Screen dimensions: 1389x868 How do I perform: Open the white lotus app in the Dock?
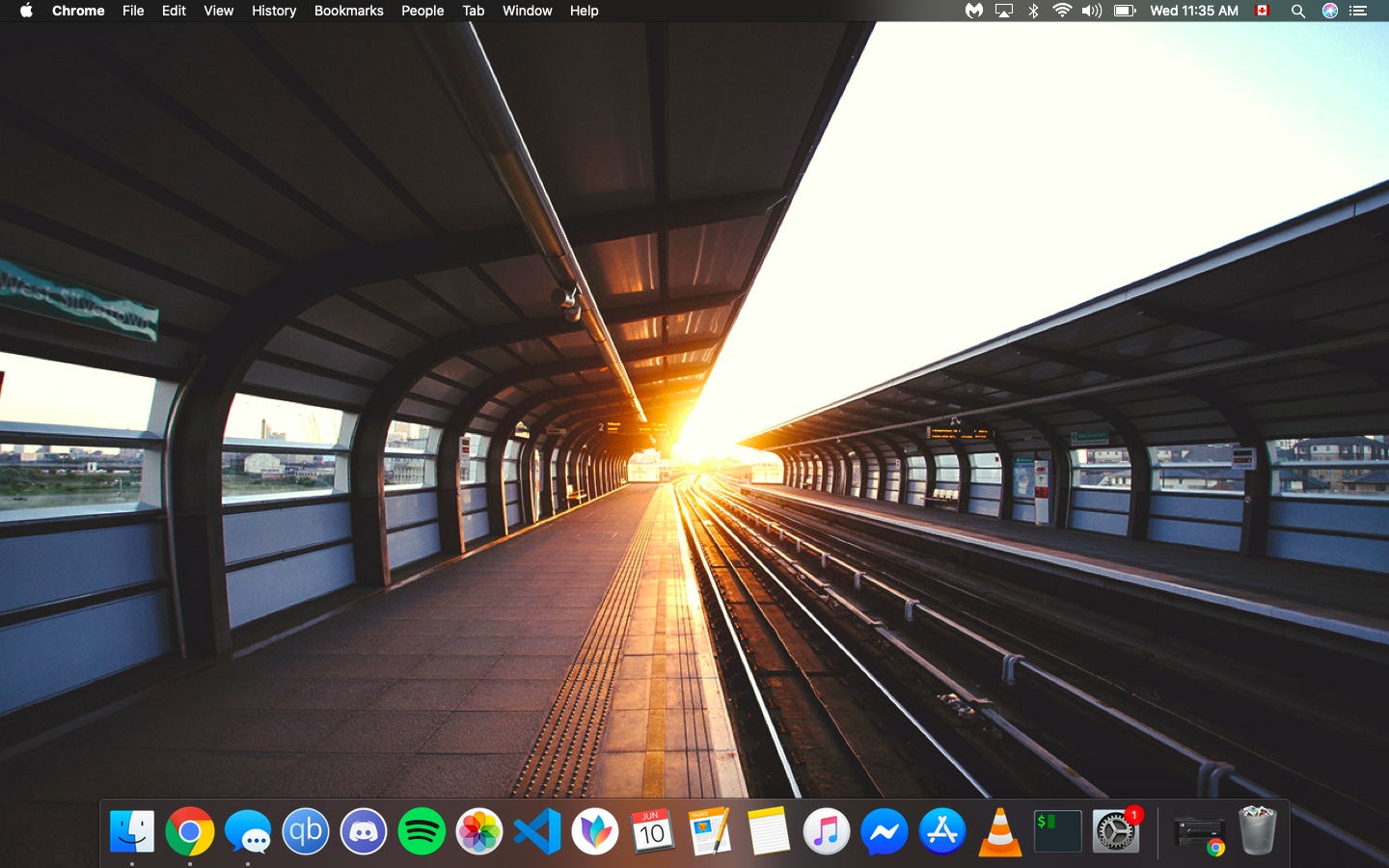pos(595,831)
